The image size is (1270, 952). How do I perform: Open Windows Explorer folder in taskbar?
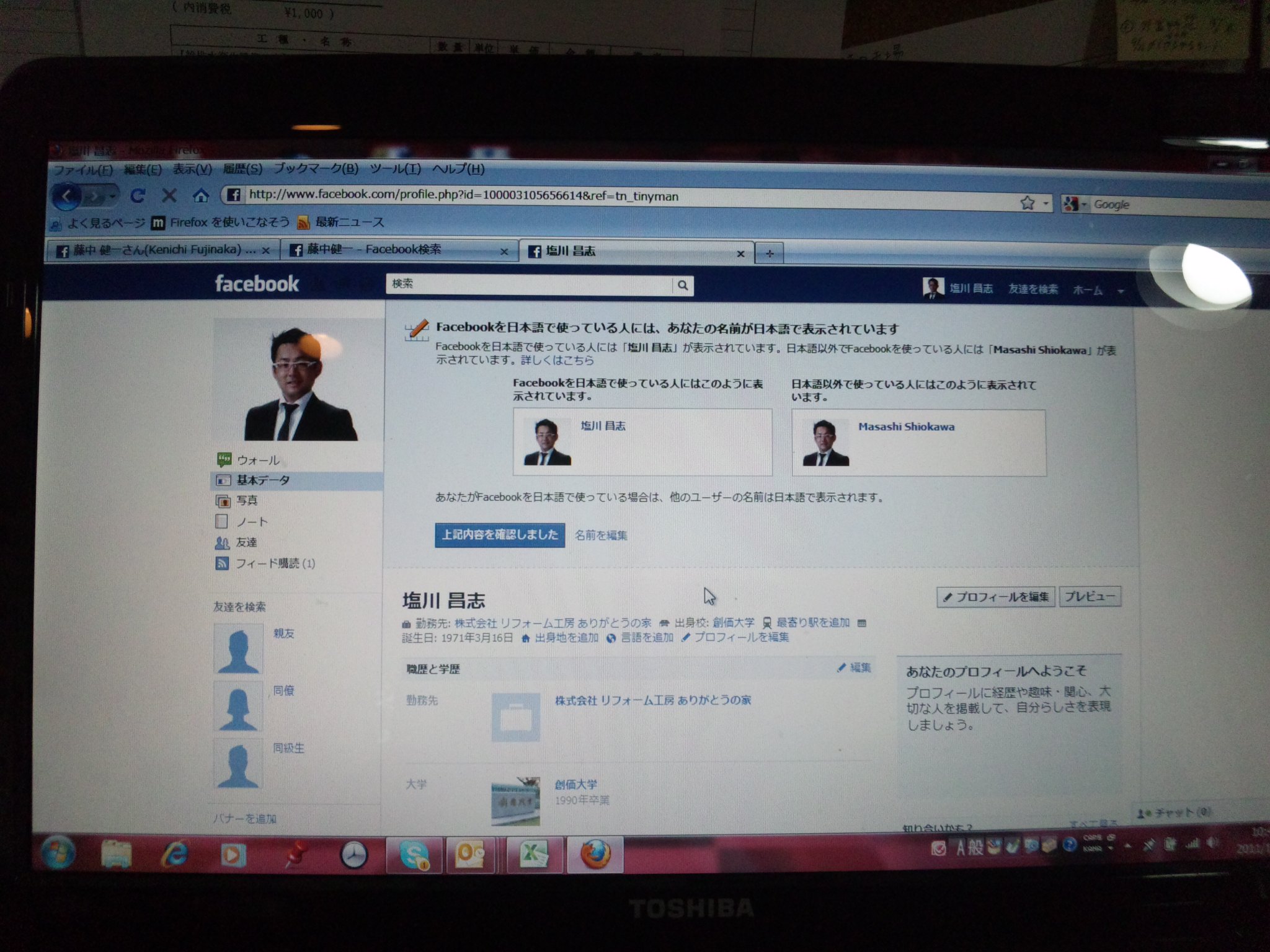click(x=116, y=854)
